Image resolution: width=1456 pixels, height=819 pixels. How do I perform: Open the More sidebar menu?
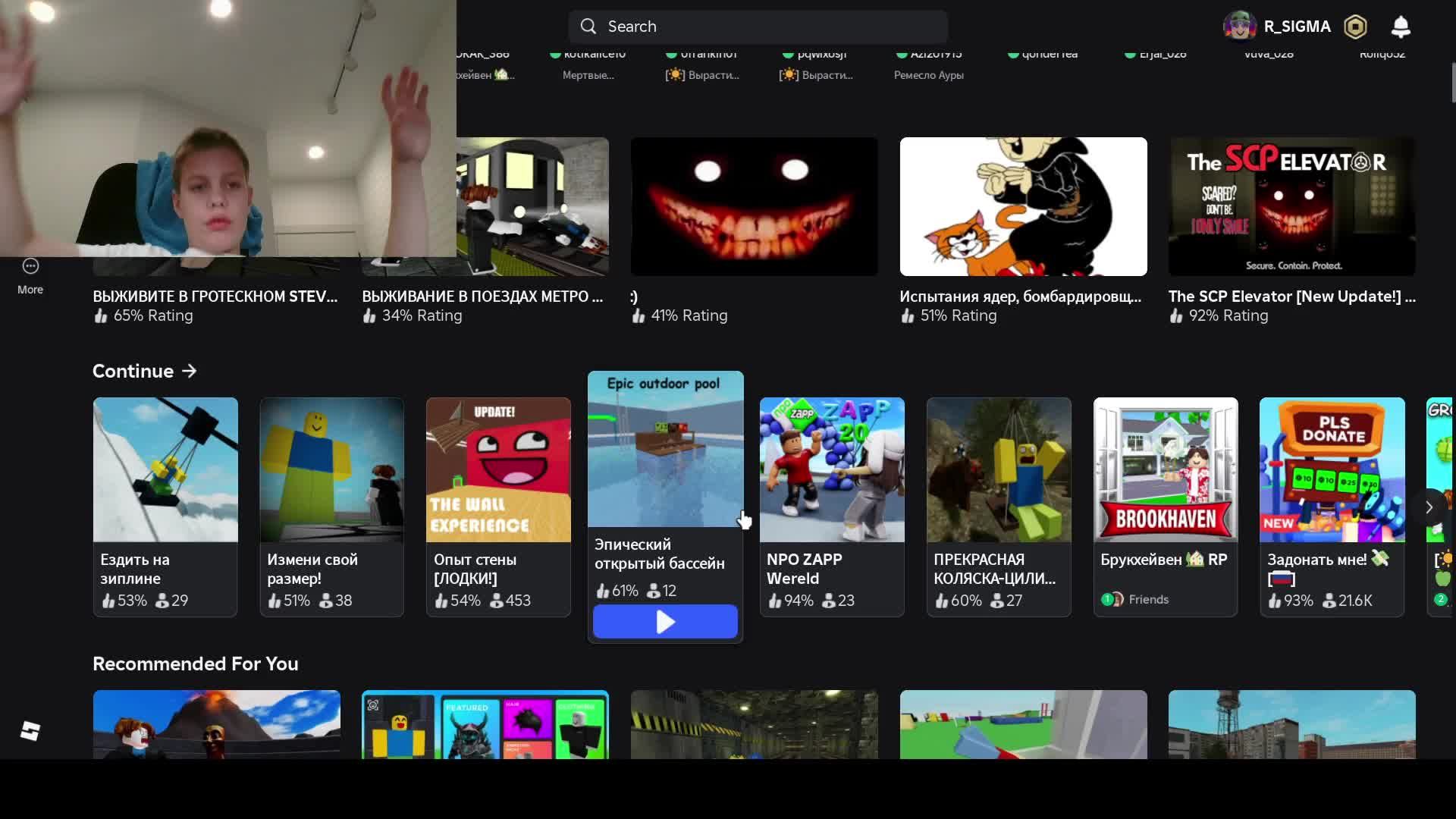(30, 276)
